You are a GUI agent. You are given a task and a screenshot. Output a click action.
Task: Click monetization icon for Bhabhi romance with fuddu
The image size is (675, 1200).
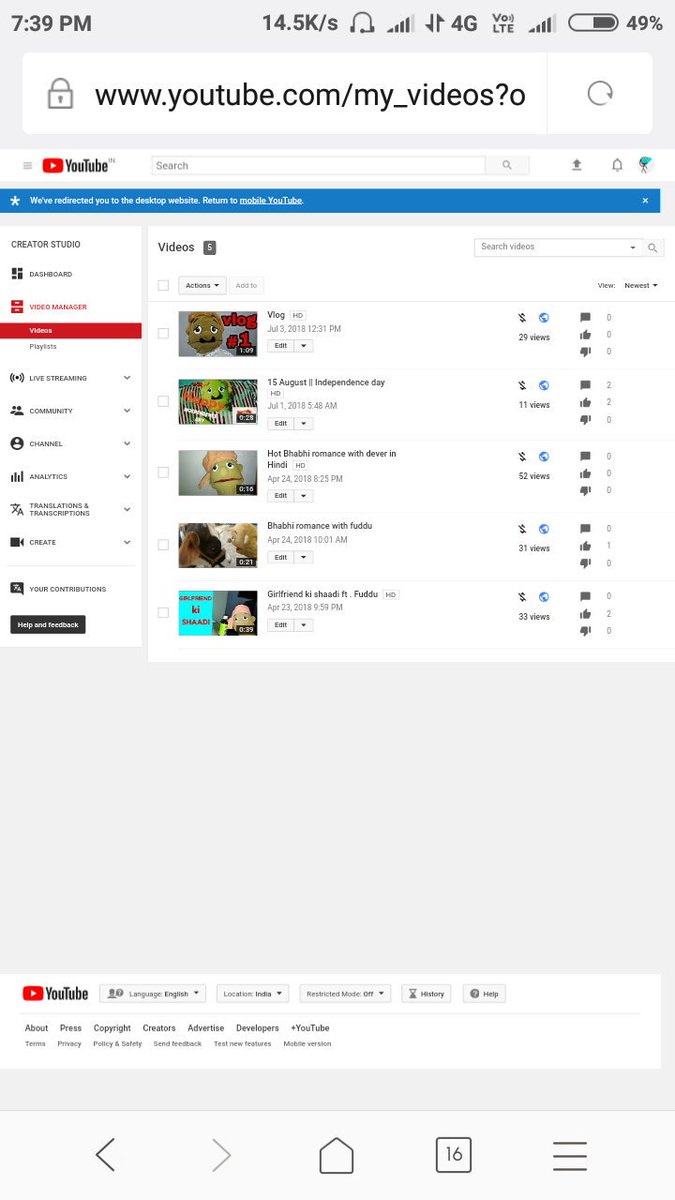click(x=522, y=529)
